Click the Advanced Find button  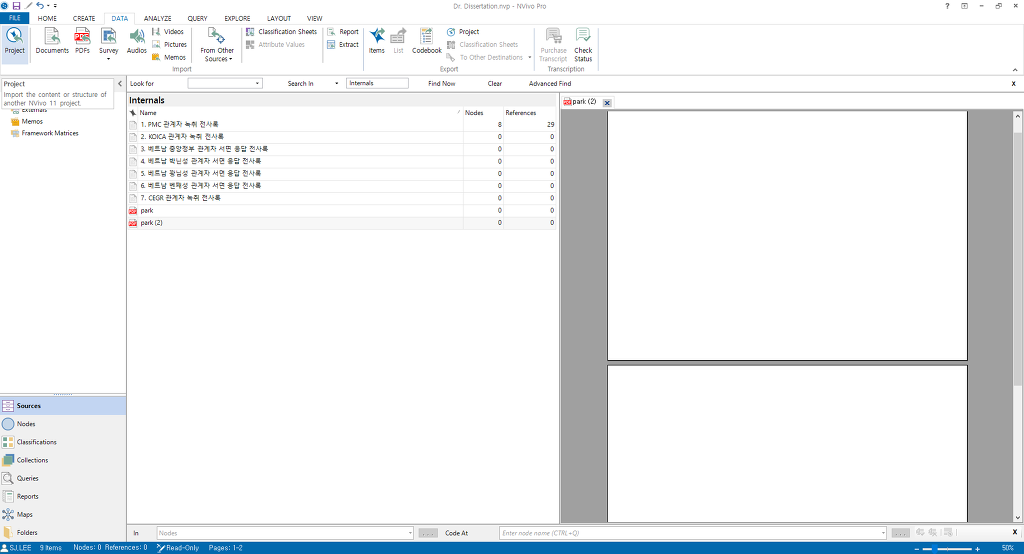550,84
